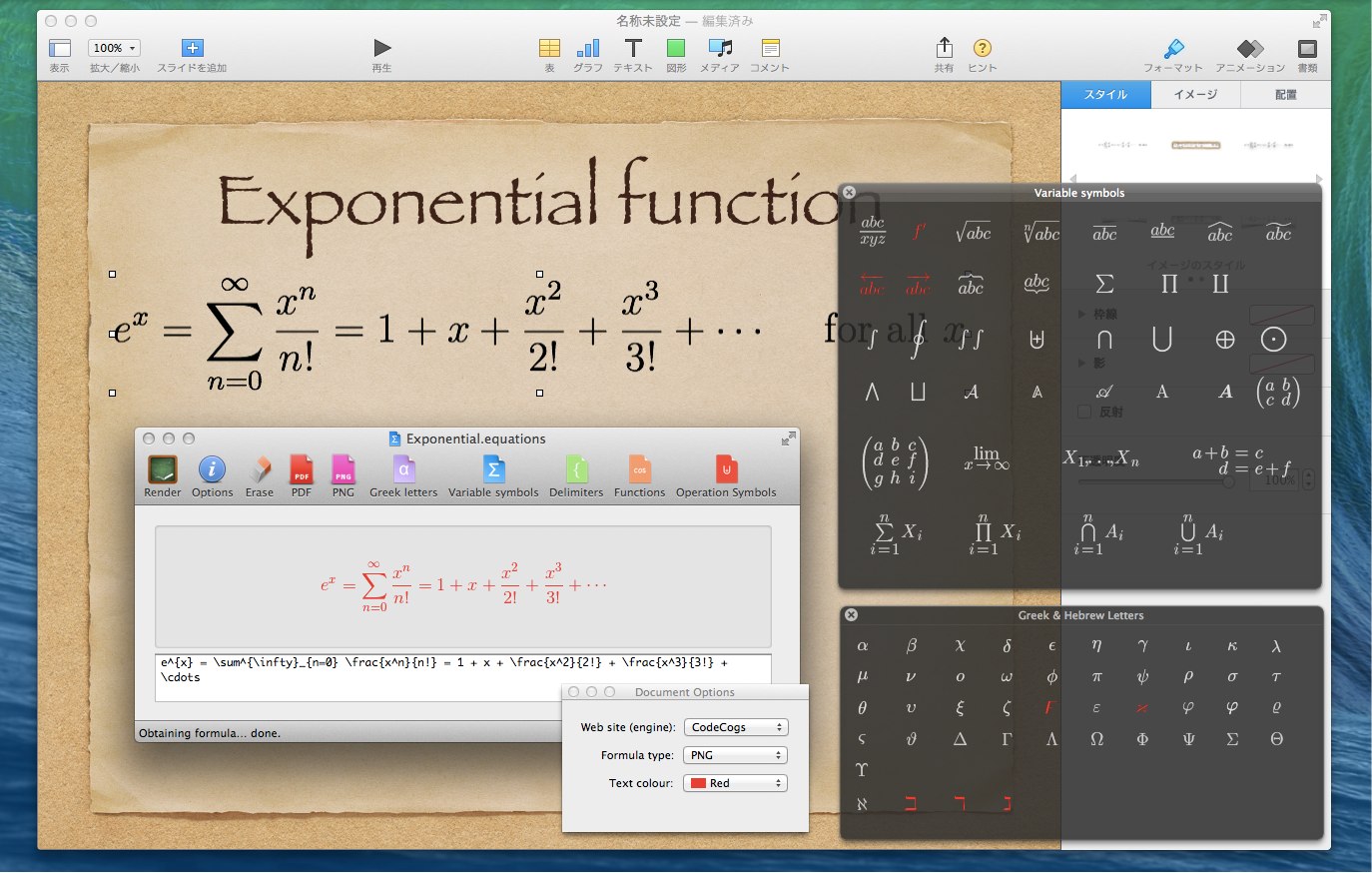Viewport: 1372px width, 873px height.
Task: Open the Greek letters palette
Action: click(x=403, y=470)
